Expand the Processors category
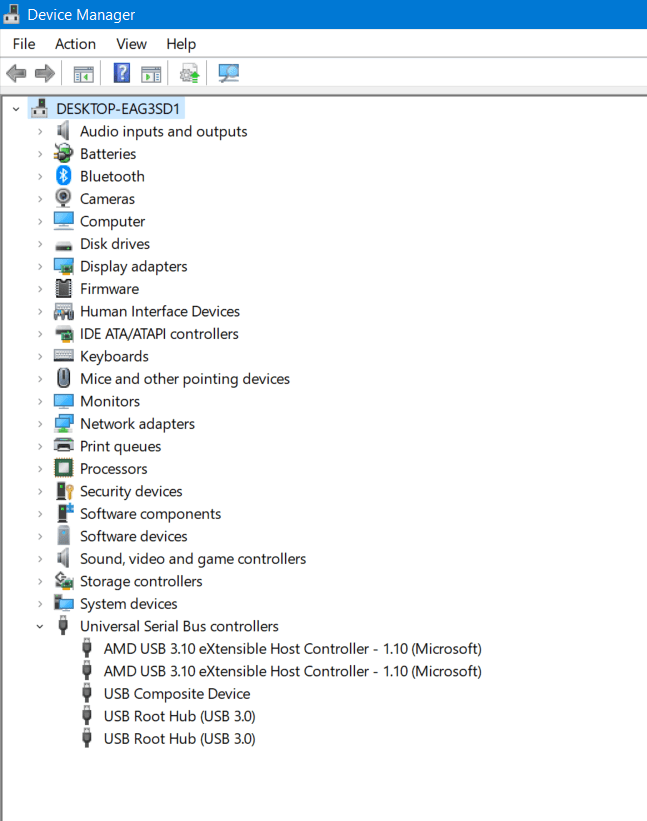 [40, 469]
